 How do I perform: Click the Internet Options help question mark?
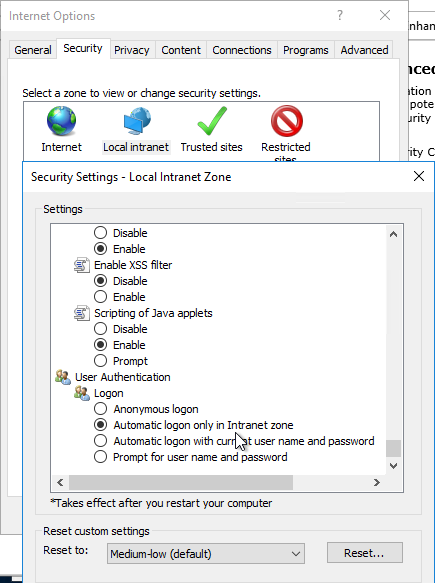pyautogui.click(x=340, y=15)
